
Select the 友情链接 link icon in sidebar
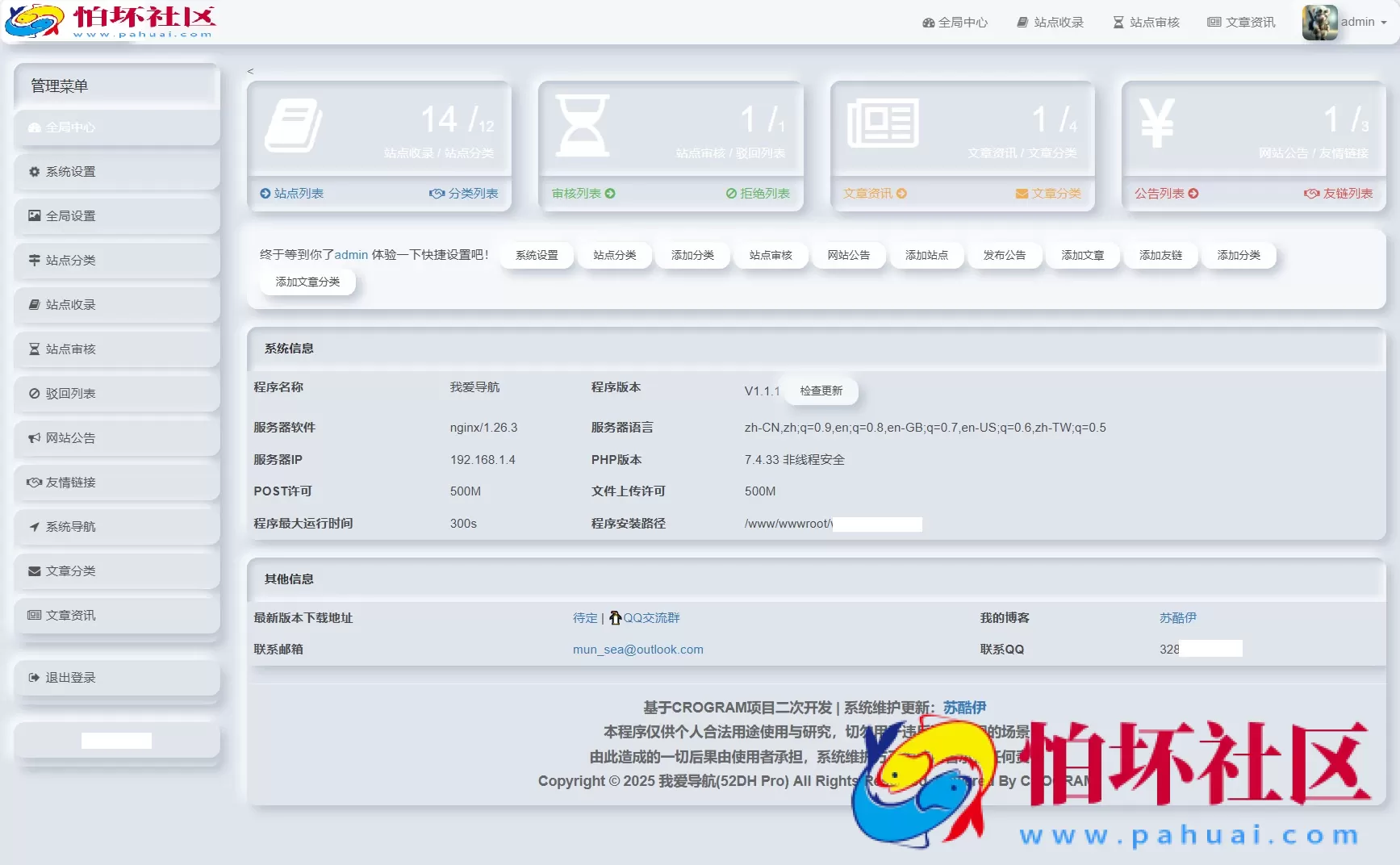(33, 482)
